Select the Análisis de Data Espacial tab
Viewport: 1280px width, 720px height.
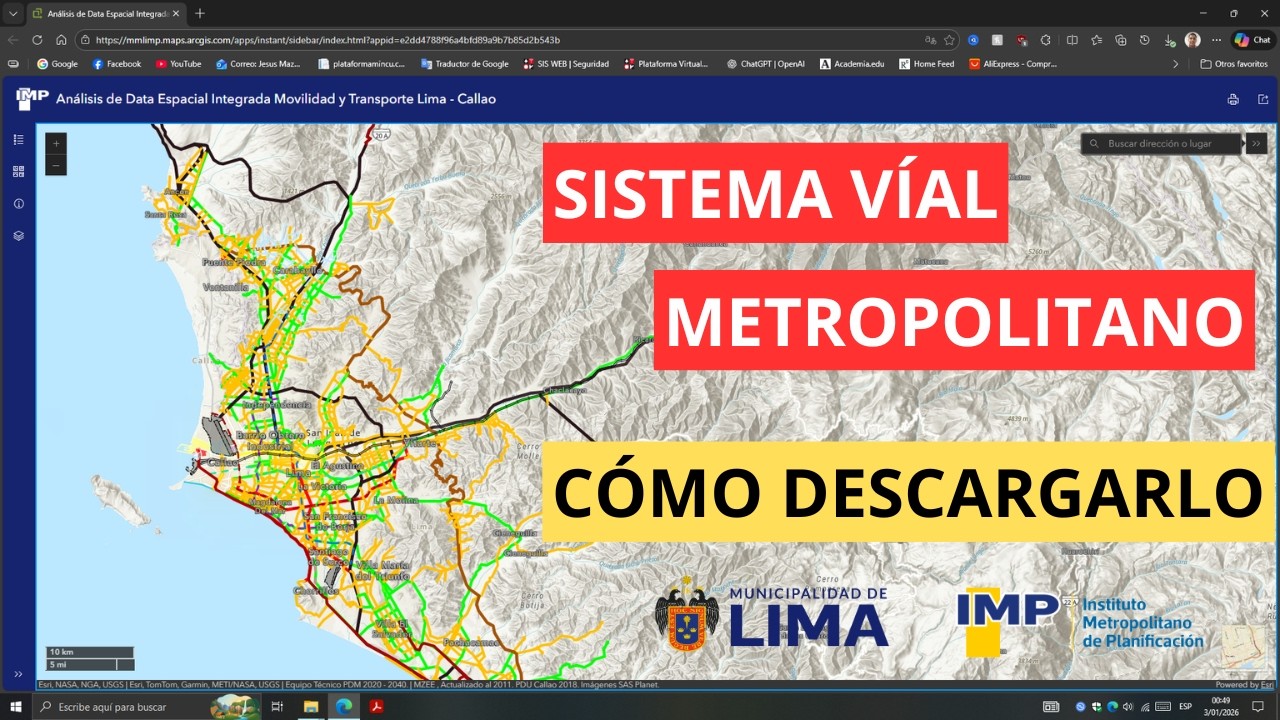[105, 13]
